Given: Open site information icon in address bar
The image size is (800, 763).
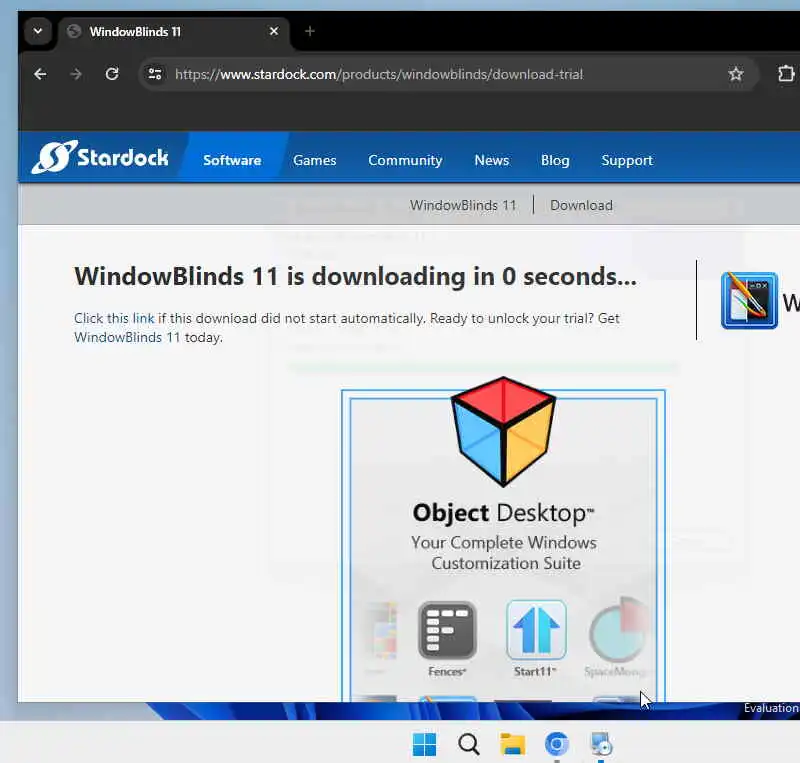Looking at the screenshot, I should [155, 75].
